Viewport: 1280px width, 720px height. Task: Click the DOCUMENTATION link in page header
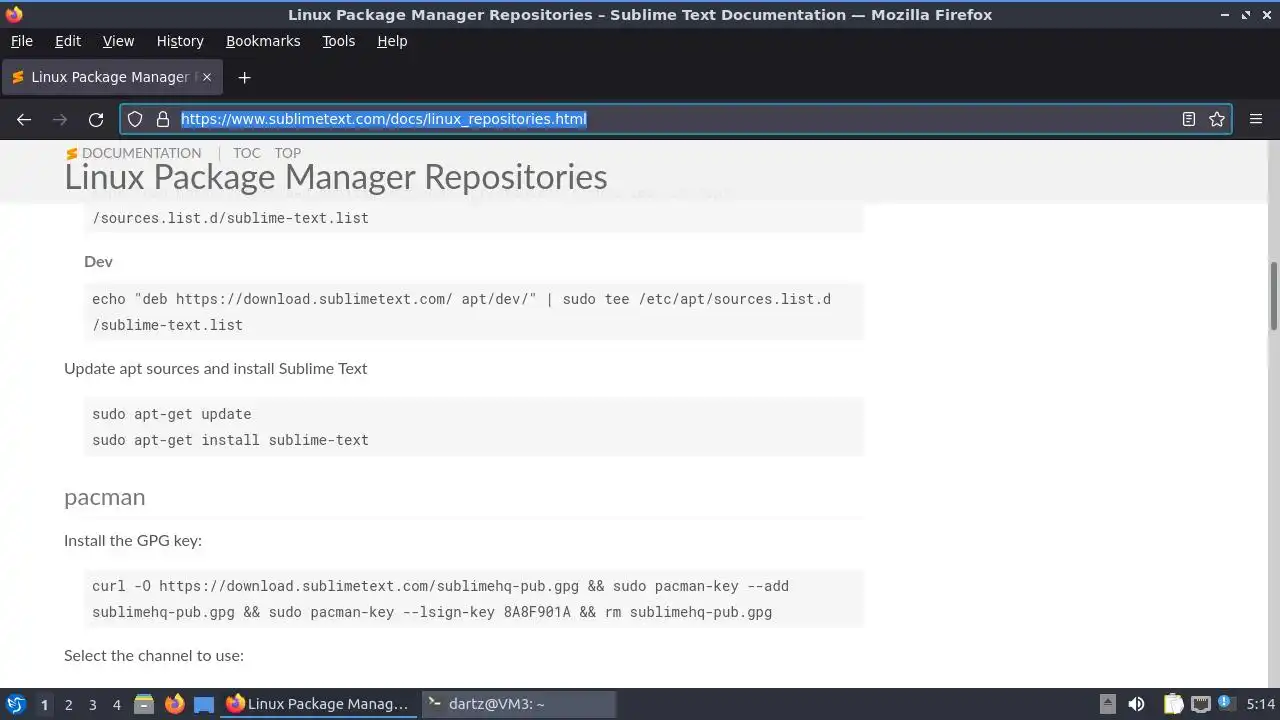[x=141, y=153]
